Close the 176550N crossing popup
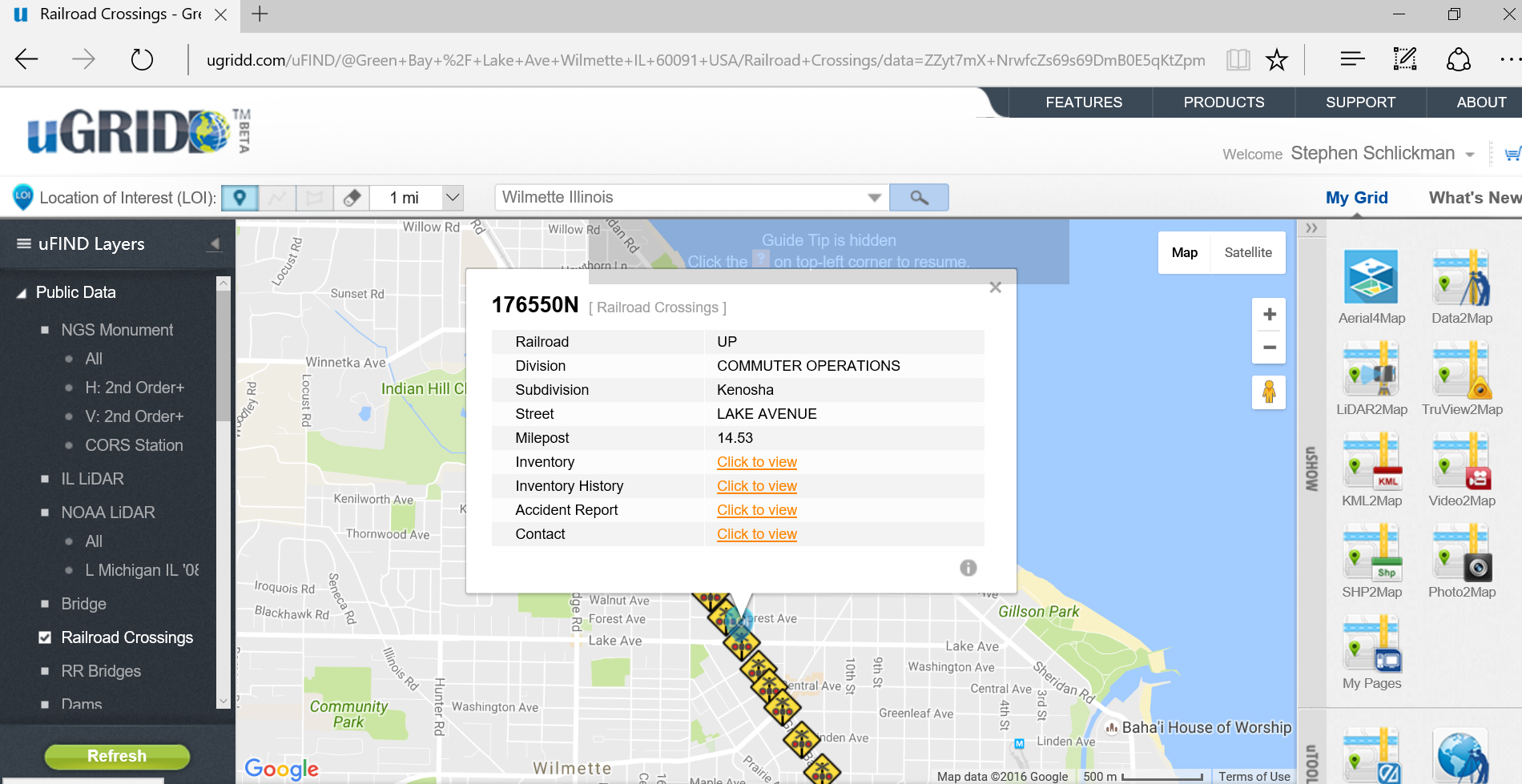Viewport: 1522px width, 784px height. (x=995, y=287)
